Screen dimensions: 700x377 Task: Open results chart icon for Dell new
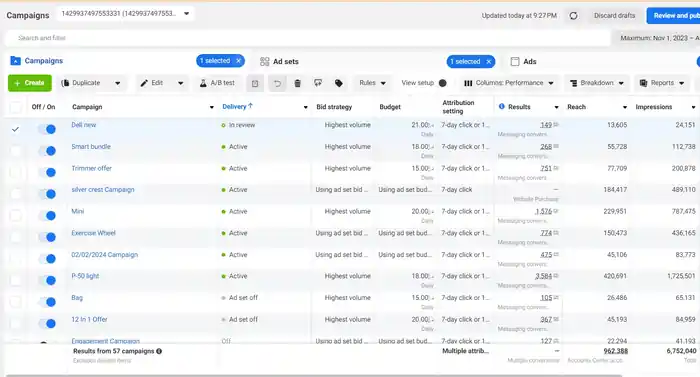coord(556,125)
